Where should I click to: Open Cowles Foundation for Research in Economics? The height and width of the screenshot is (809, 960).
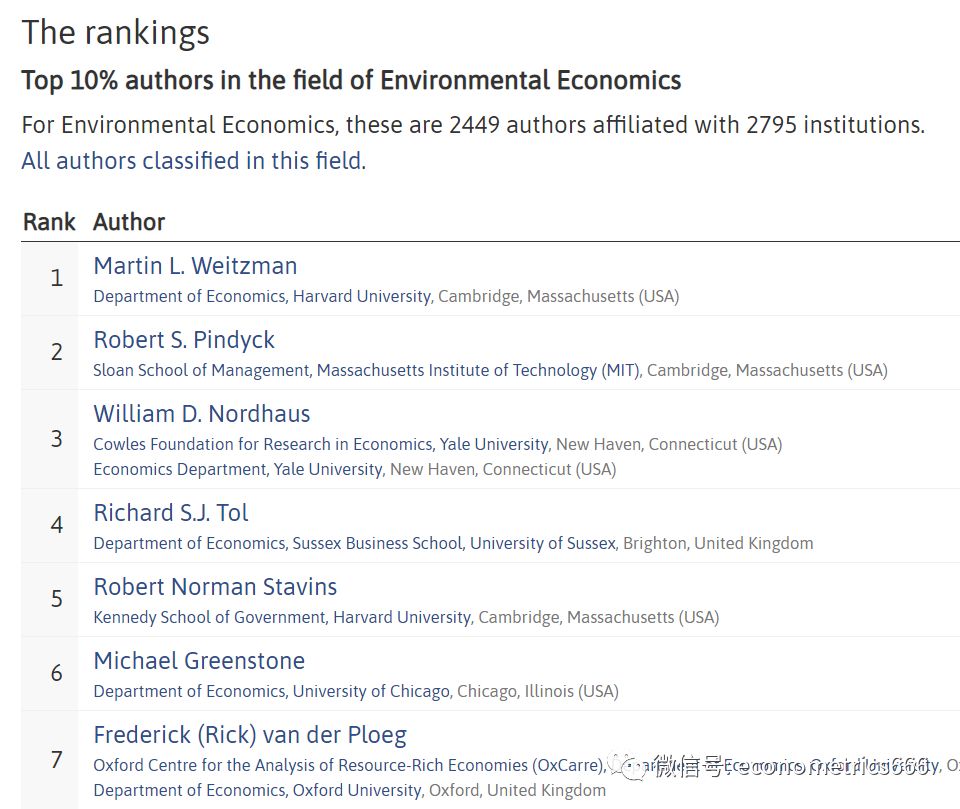tap(321, 444)
